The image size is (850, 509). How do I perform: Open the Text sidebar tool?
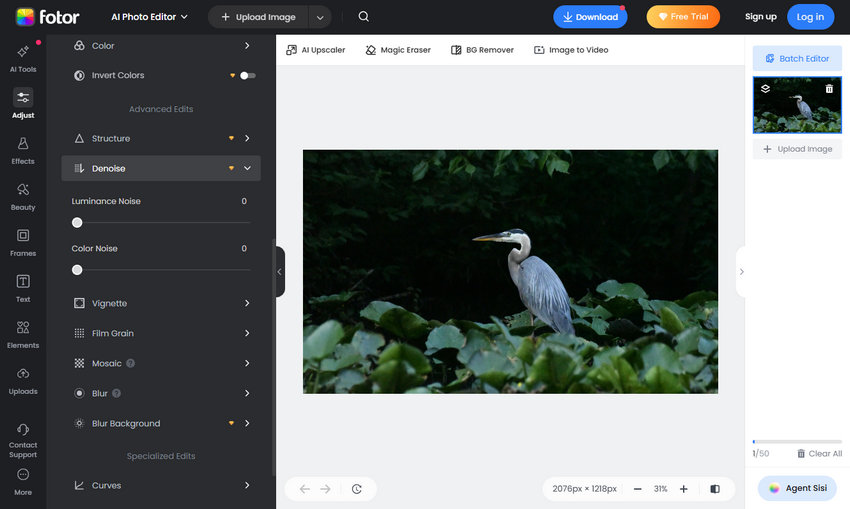click(23, 288)
